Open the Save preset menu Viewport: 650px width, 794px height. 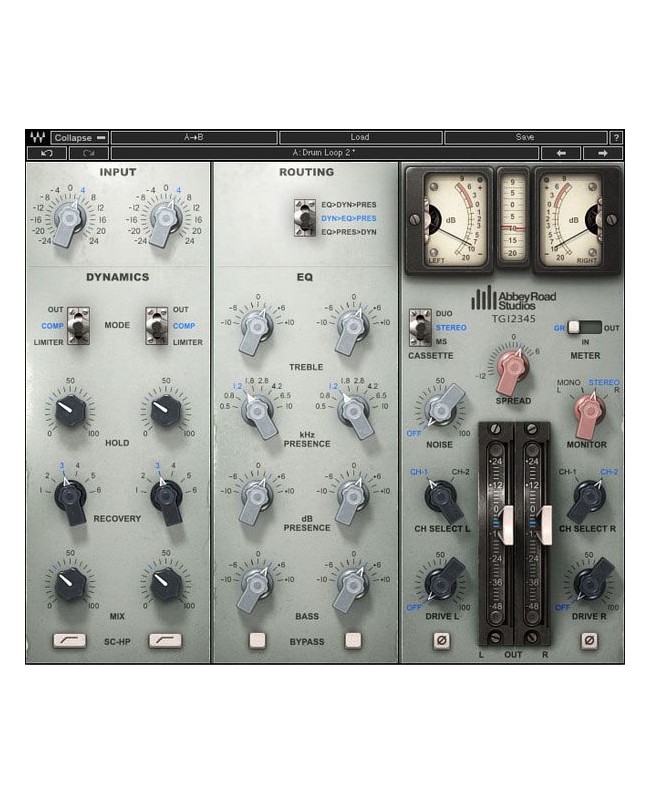click(x=525, y=137)
